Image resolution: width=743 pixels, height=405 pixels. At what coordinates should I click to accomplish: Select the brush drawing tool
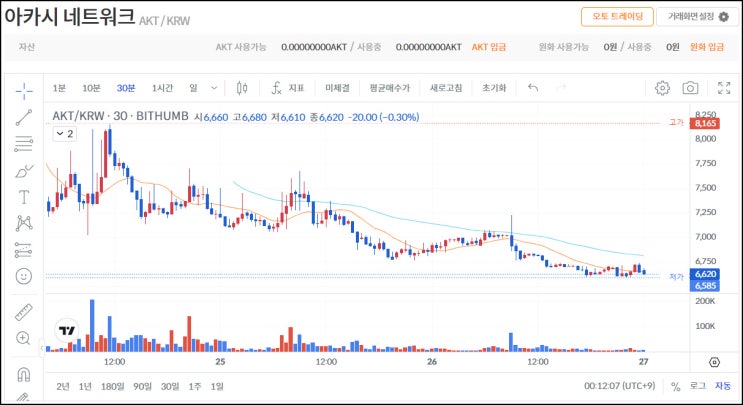[24, 171]
